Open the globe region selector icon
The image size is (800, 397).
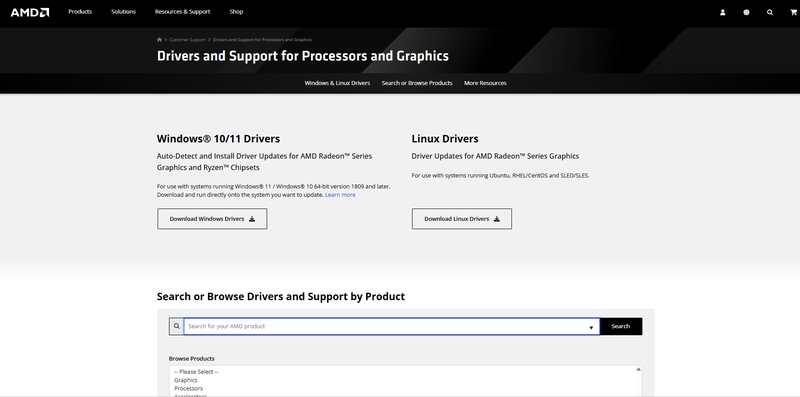pyautogui.click(x=746, y=12)
